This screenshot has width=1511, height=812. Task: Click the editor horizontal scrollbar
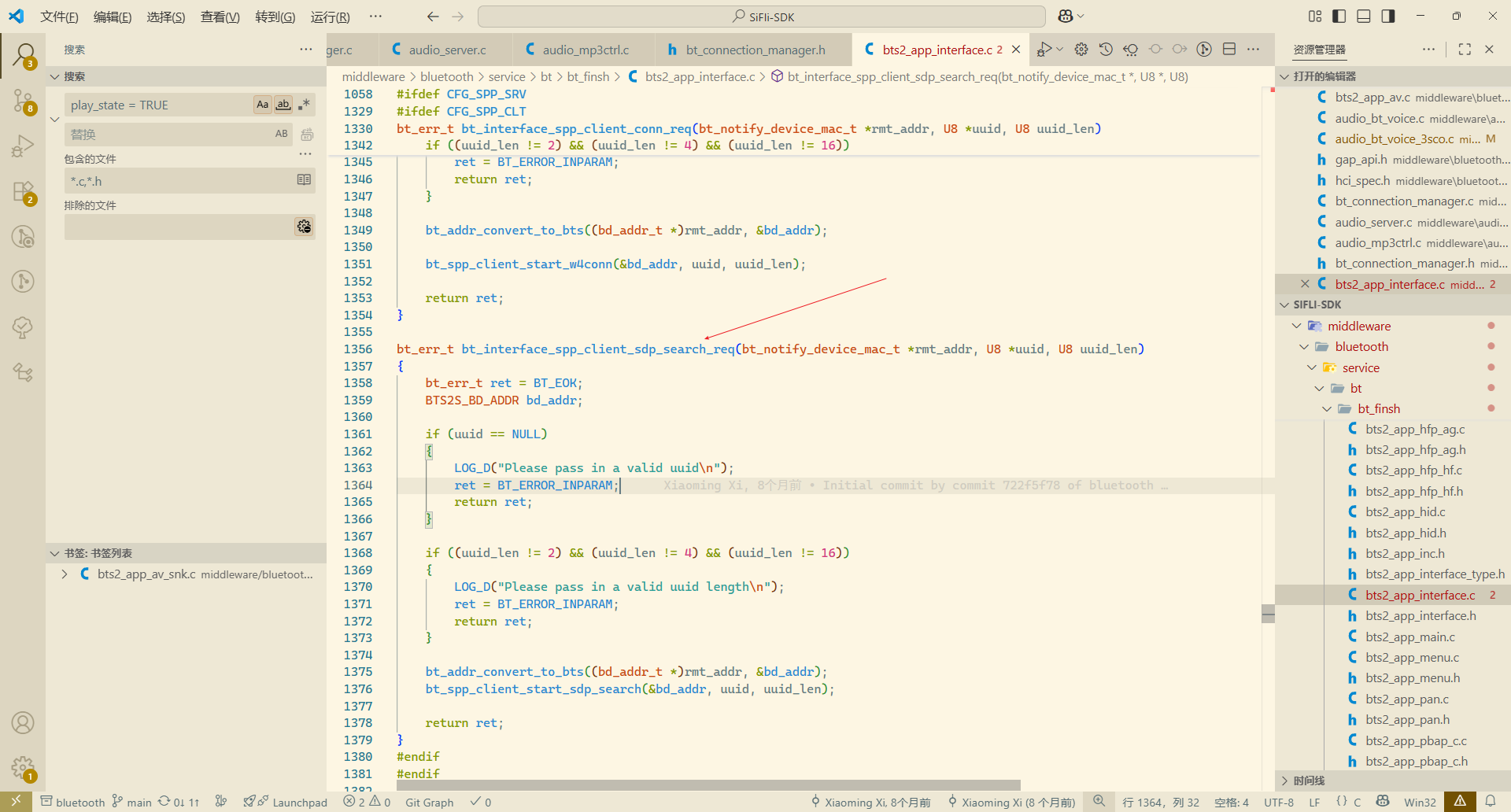point(708,784)
